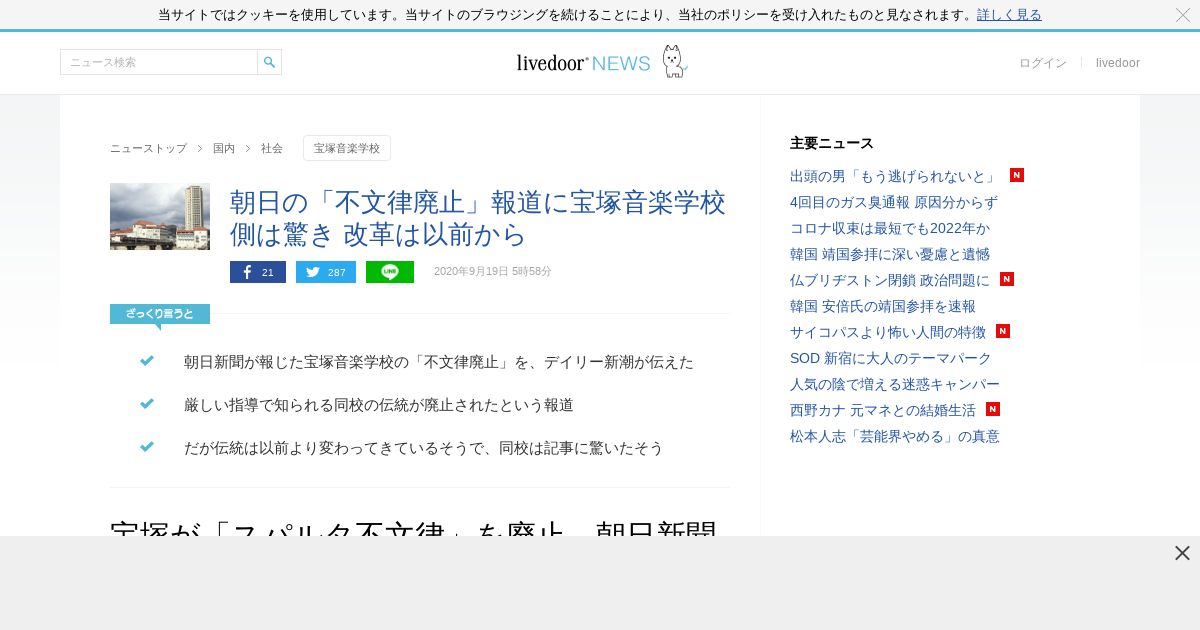The width and height of the screenshot is (1200, 630).
Task: Open the 詳しく見る cookie policy link
Action: (1009, 15)
